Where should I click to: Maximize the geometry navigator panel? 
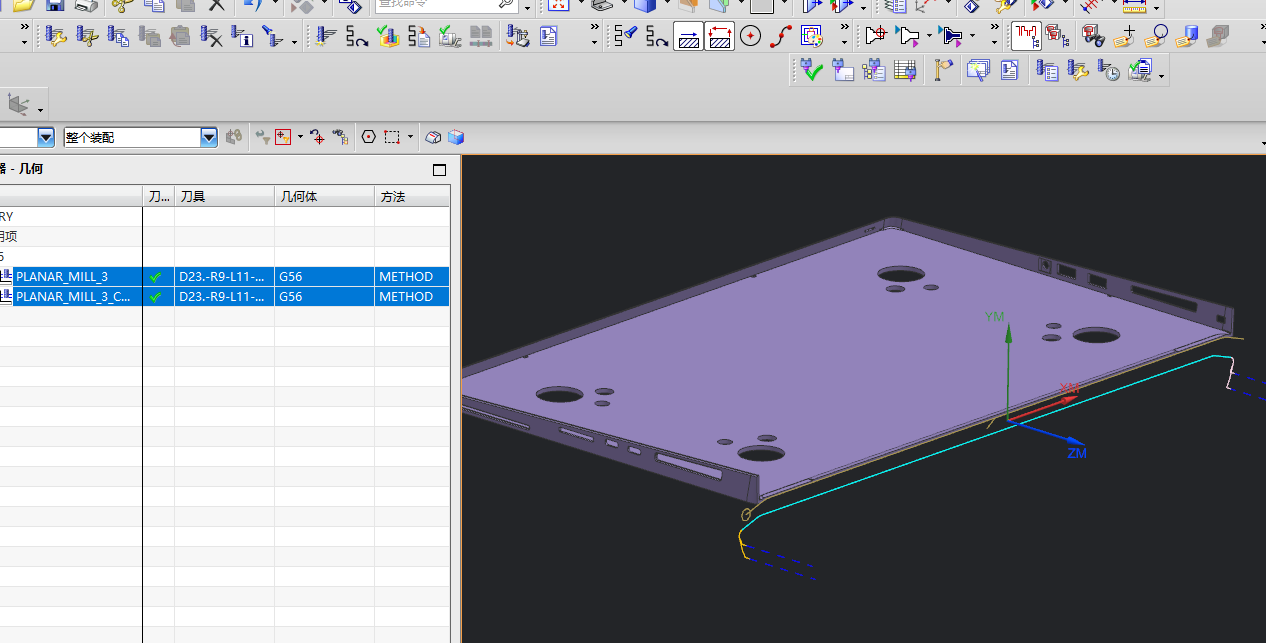click(x=439, y=170)
